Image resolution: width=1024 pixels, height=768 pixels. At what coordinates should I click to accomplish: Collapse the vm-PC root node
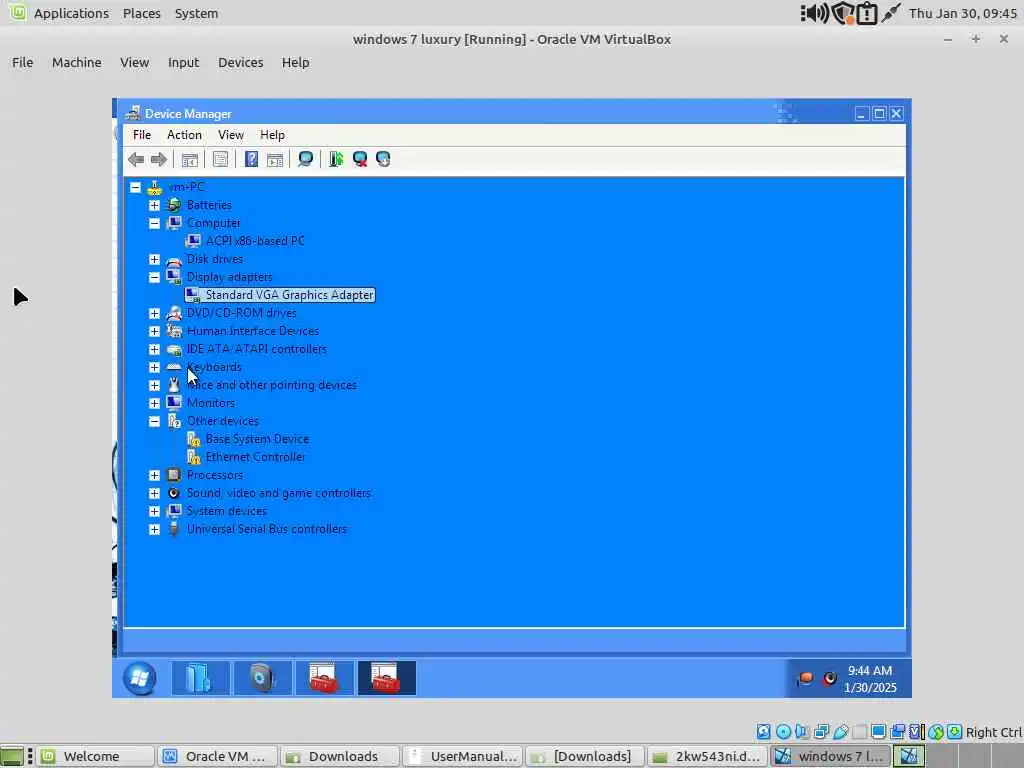[135, 187]
